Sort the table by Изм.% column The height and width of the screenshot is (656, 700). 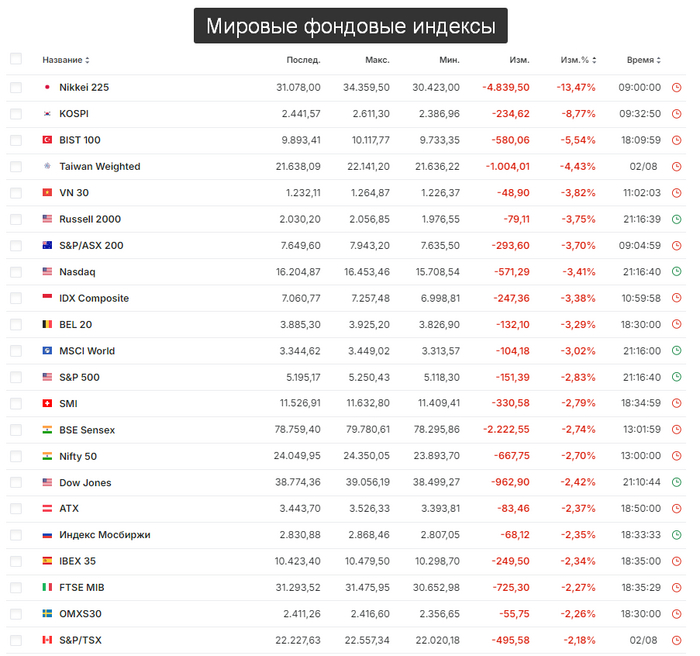578,60
